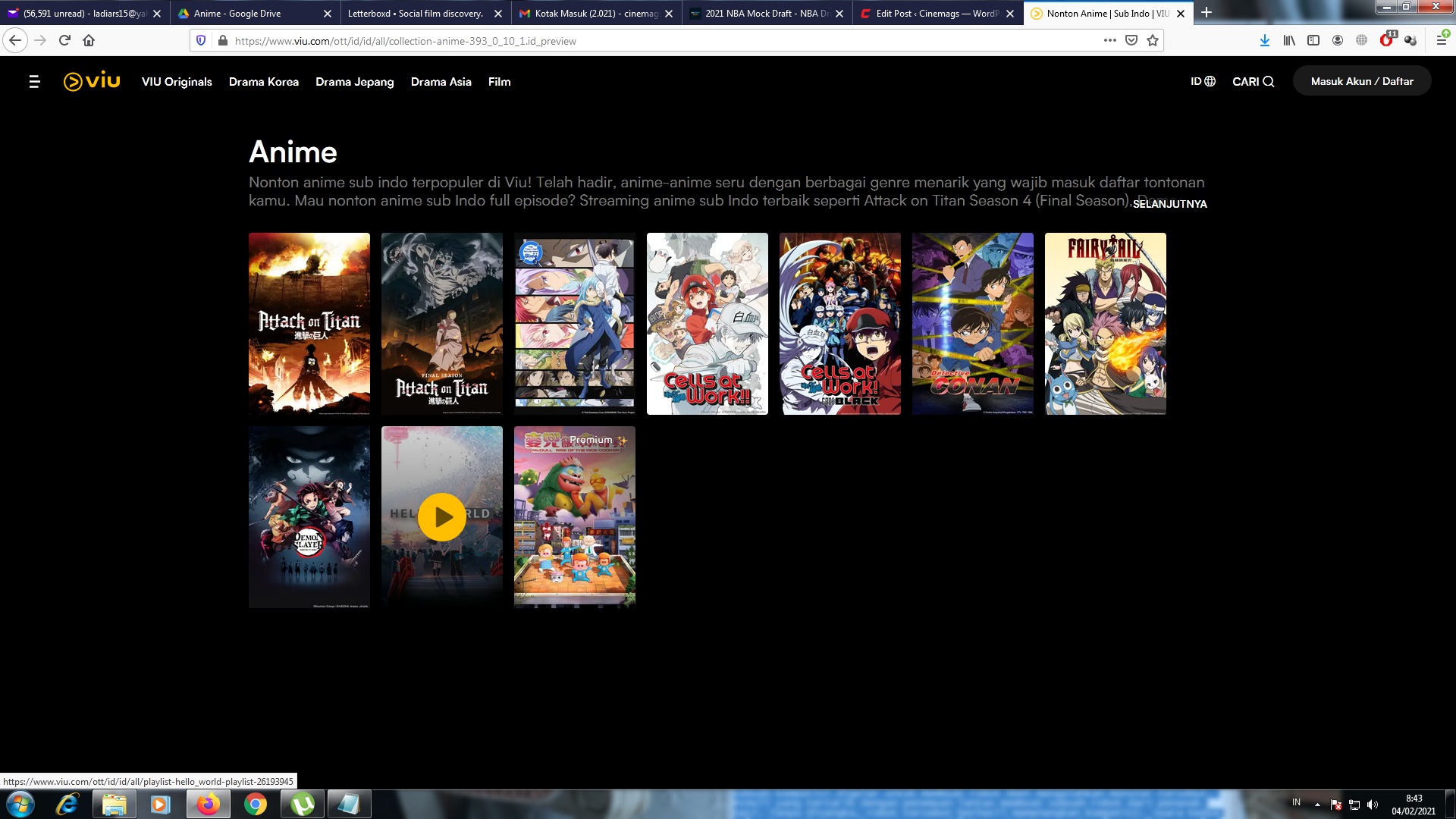Open the Premium McDull poster

(x=575, y=517)
